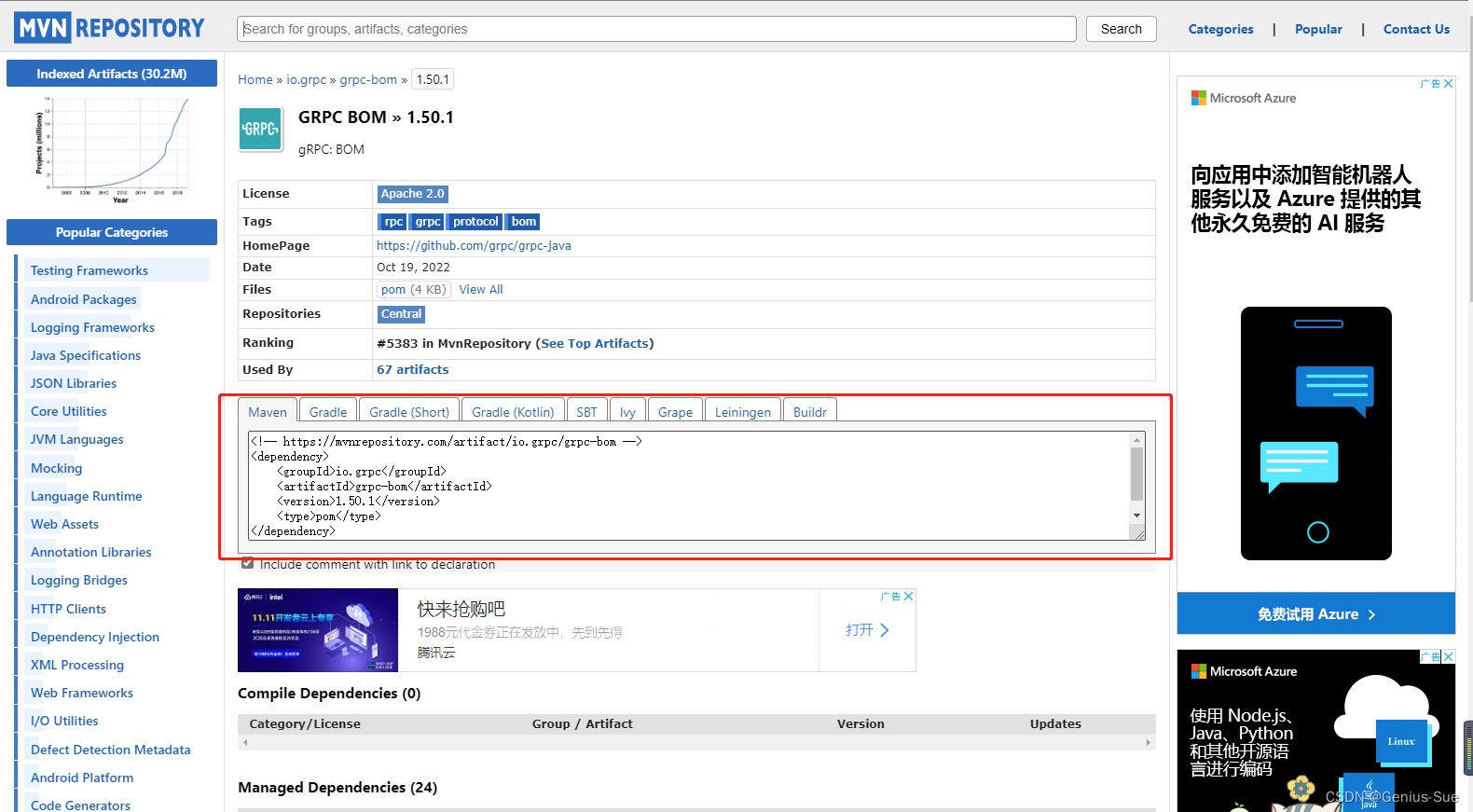Click left arrow of dependencies table scrollbar
Image resolution: width=1473 pixels, height=812 pixels.
coord(245,743)
